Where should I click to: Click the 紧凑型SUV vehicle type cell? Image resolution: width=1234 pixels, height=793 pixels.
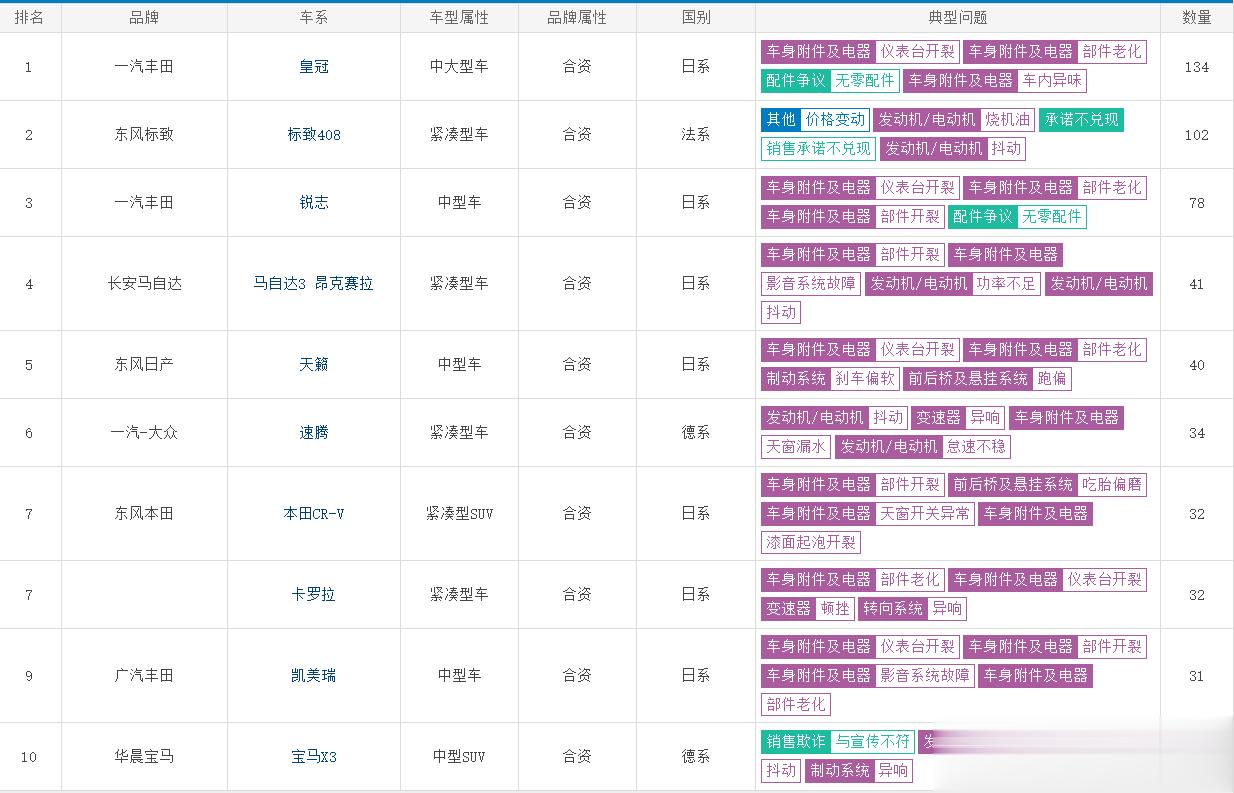point(459,514)
